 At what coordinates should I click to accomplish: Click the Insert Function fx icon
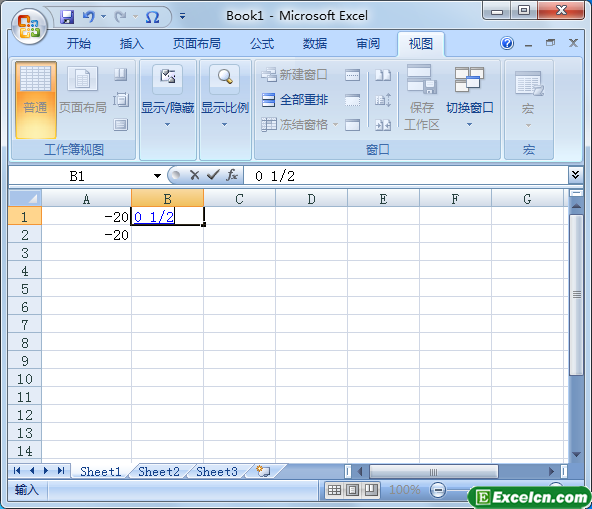pos(232,175)
